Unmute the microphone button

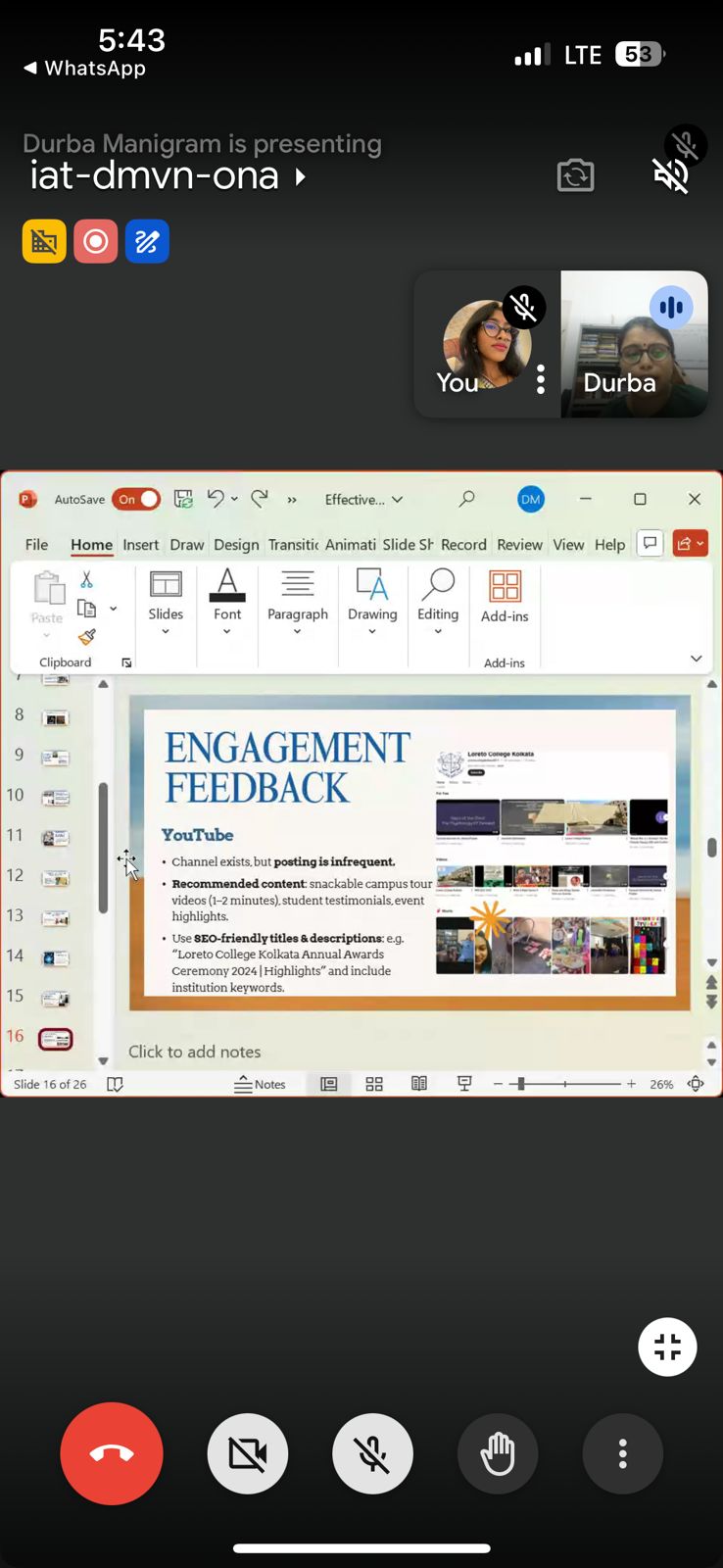(372, 1453)
